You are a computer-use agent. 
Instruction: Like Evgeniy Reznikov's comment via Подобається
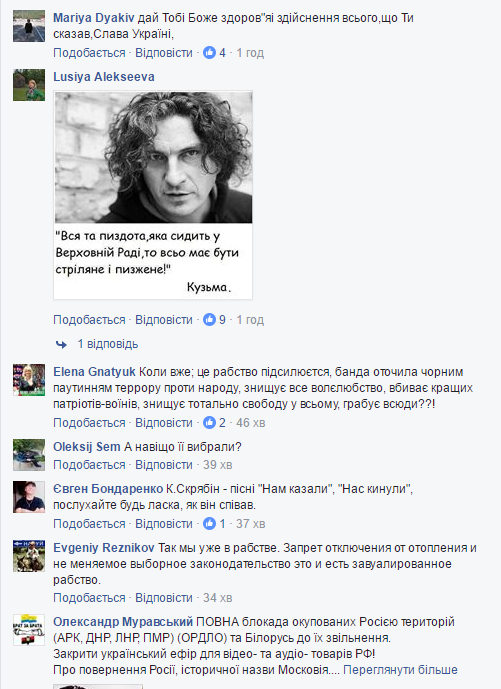(x=89, y=598)
